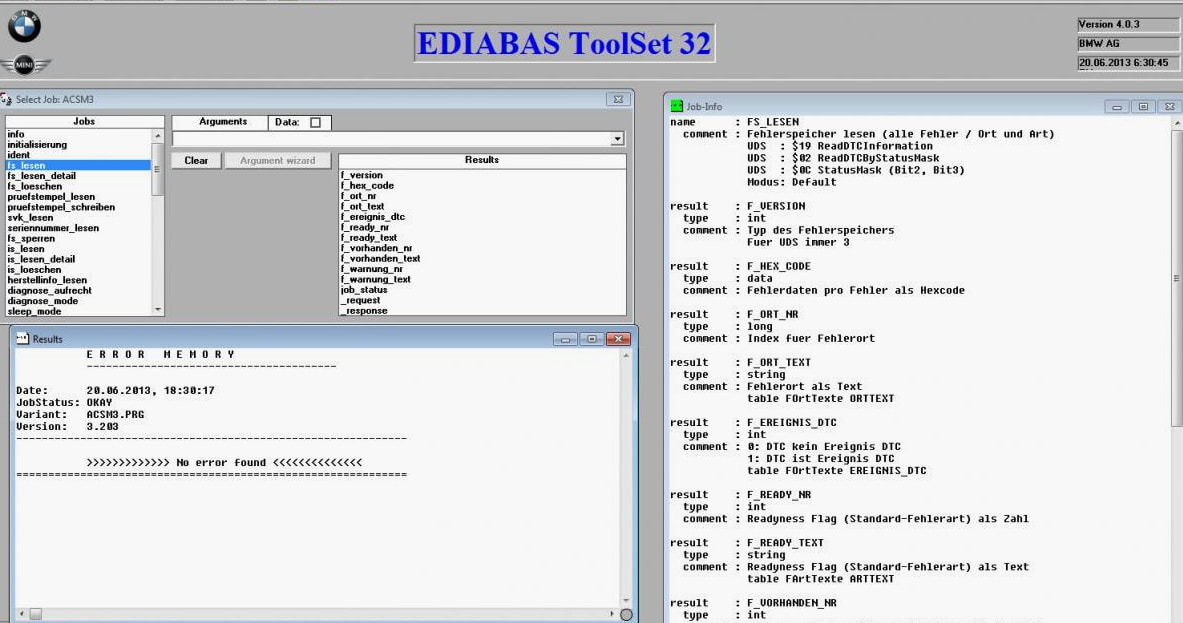Click the Version 4.0.3 field

point(1129,25)
